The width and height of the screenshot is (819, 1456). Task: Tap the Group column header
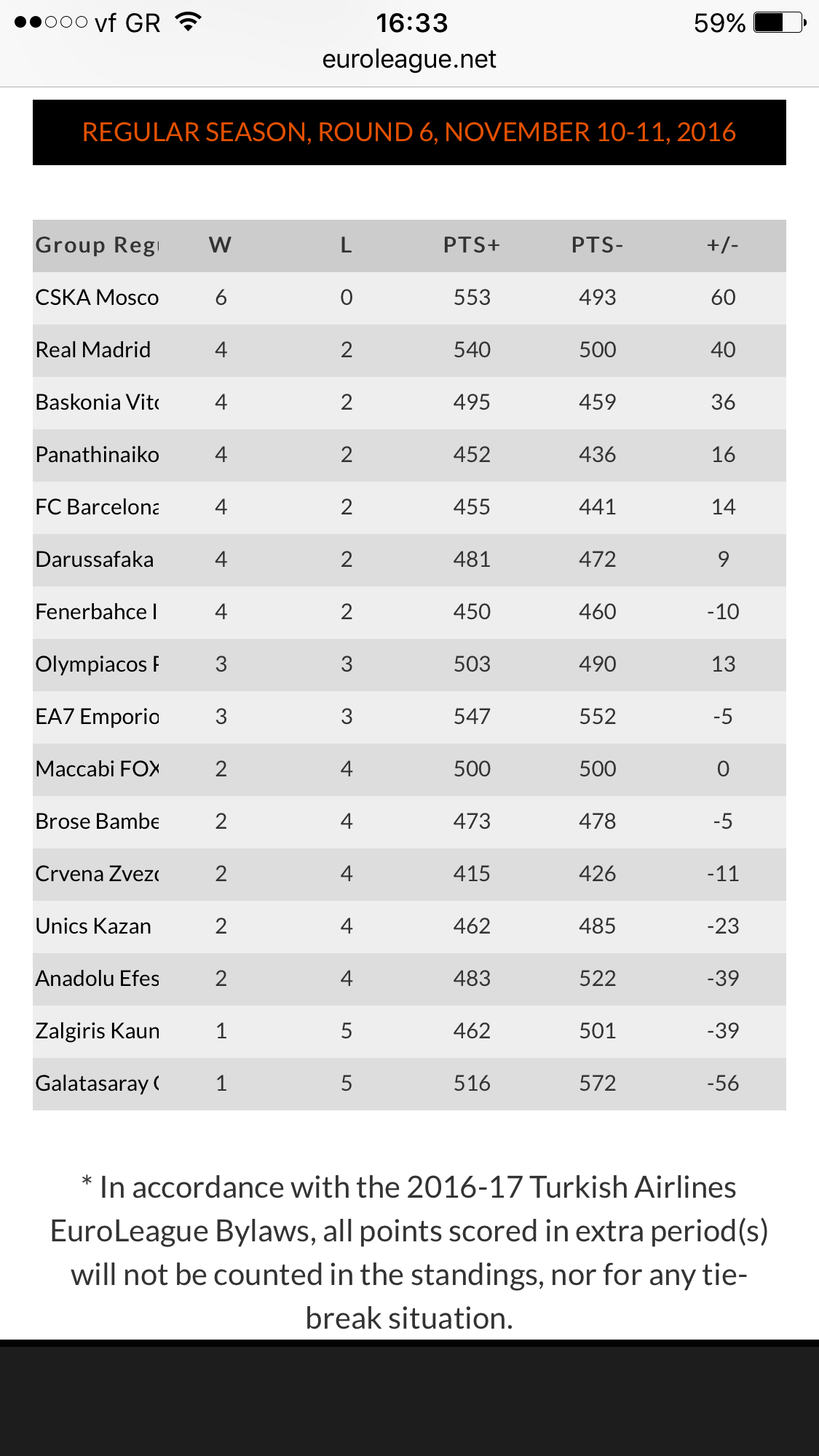(x=97, y=245)
